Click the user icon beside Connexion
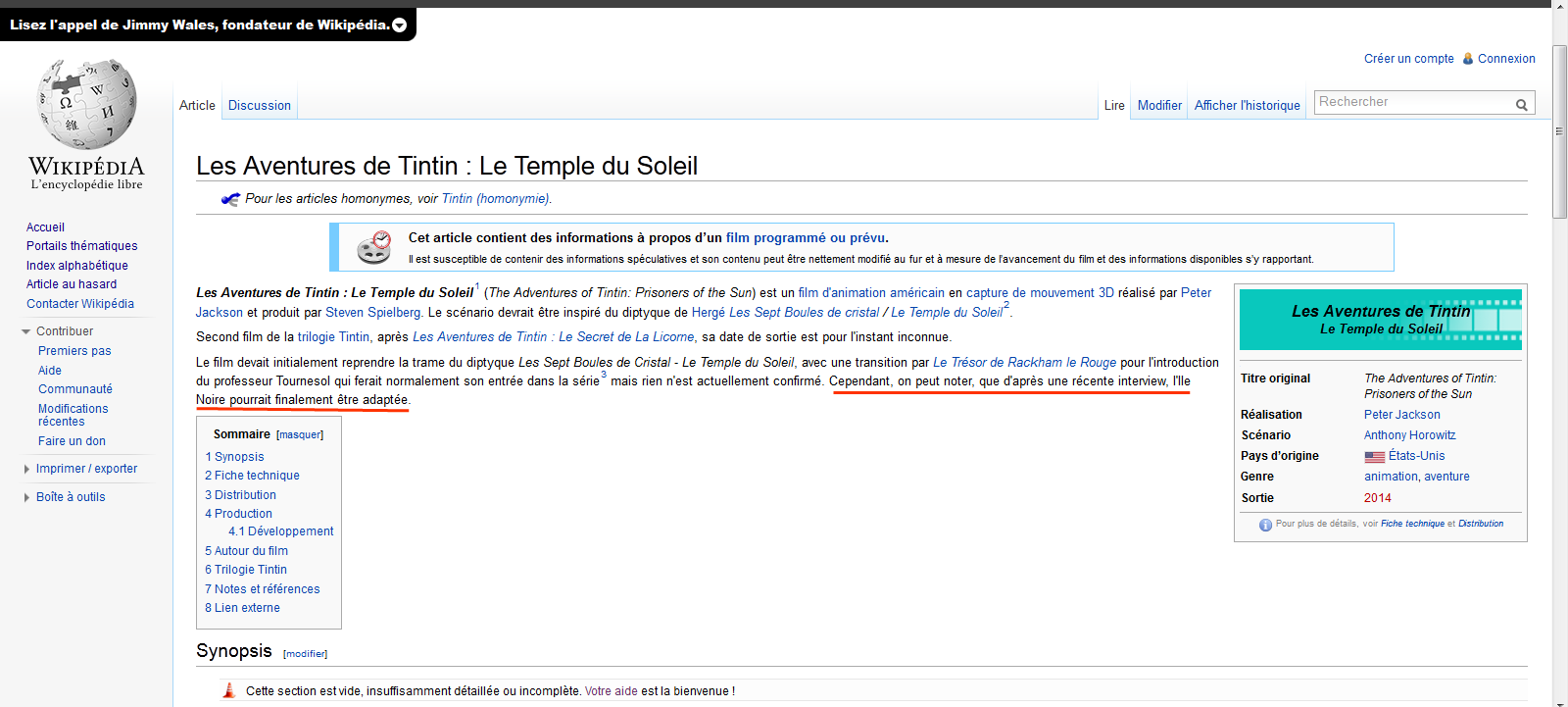Screen dimensions: 1568x707 pyautogui.click(x=1468, y=59)
